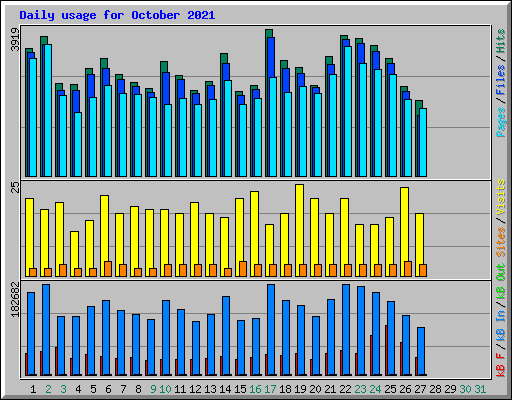Click the blue kB bar for day 22
The height and width of the screenshot is (400, 512).
point(346,330)
